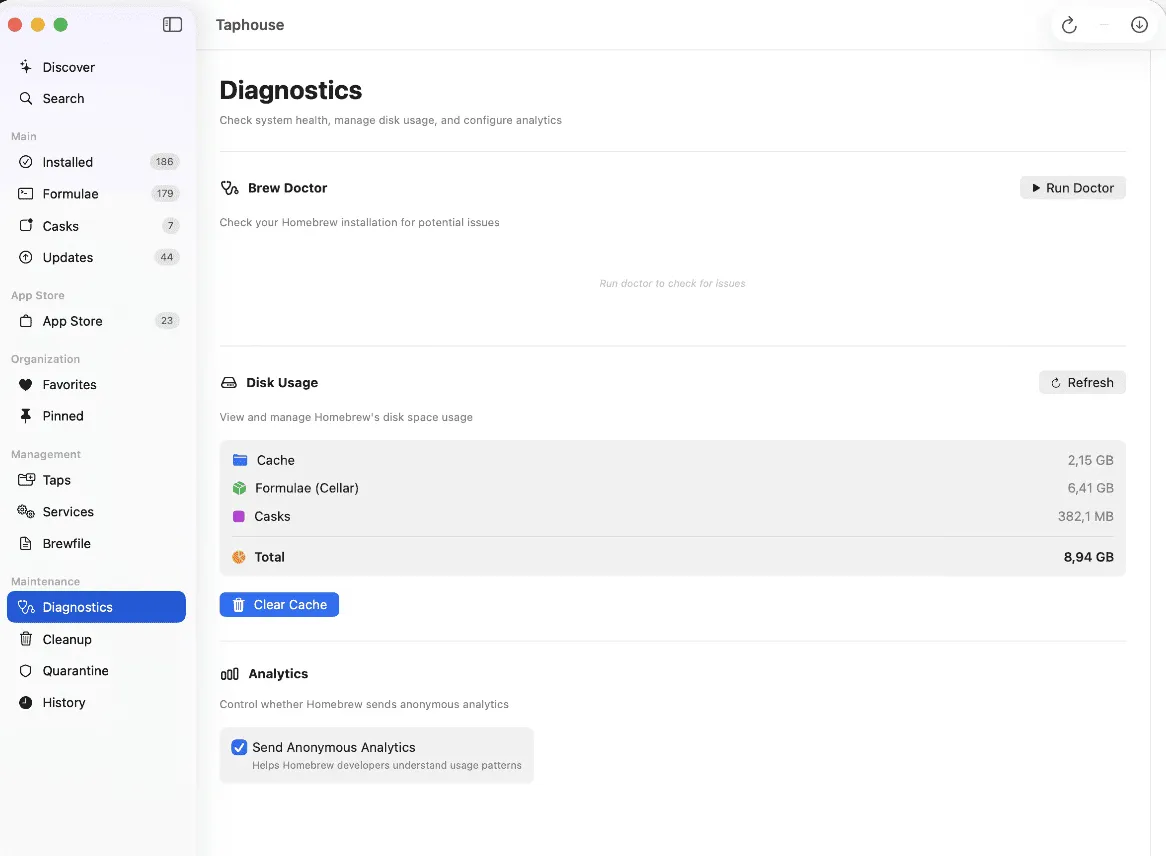Select Formulae in the sidebar
Screen dimensions: 1166x856
point(97,193)
